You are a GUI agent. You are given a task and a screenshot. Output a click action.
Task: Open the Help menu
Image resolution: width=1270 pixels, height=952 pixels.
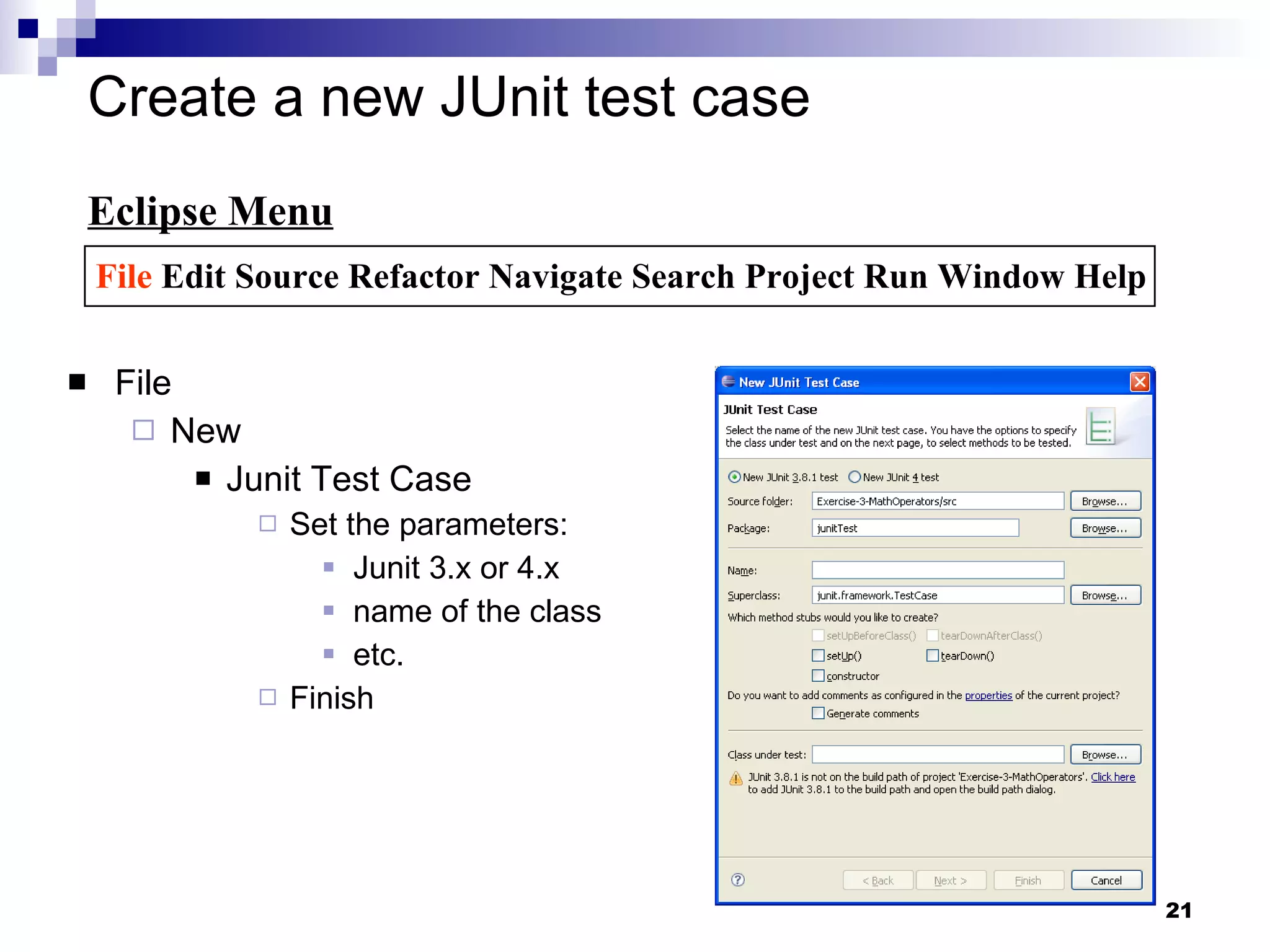click(1110, 276)
